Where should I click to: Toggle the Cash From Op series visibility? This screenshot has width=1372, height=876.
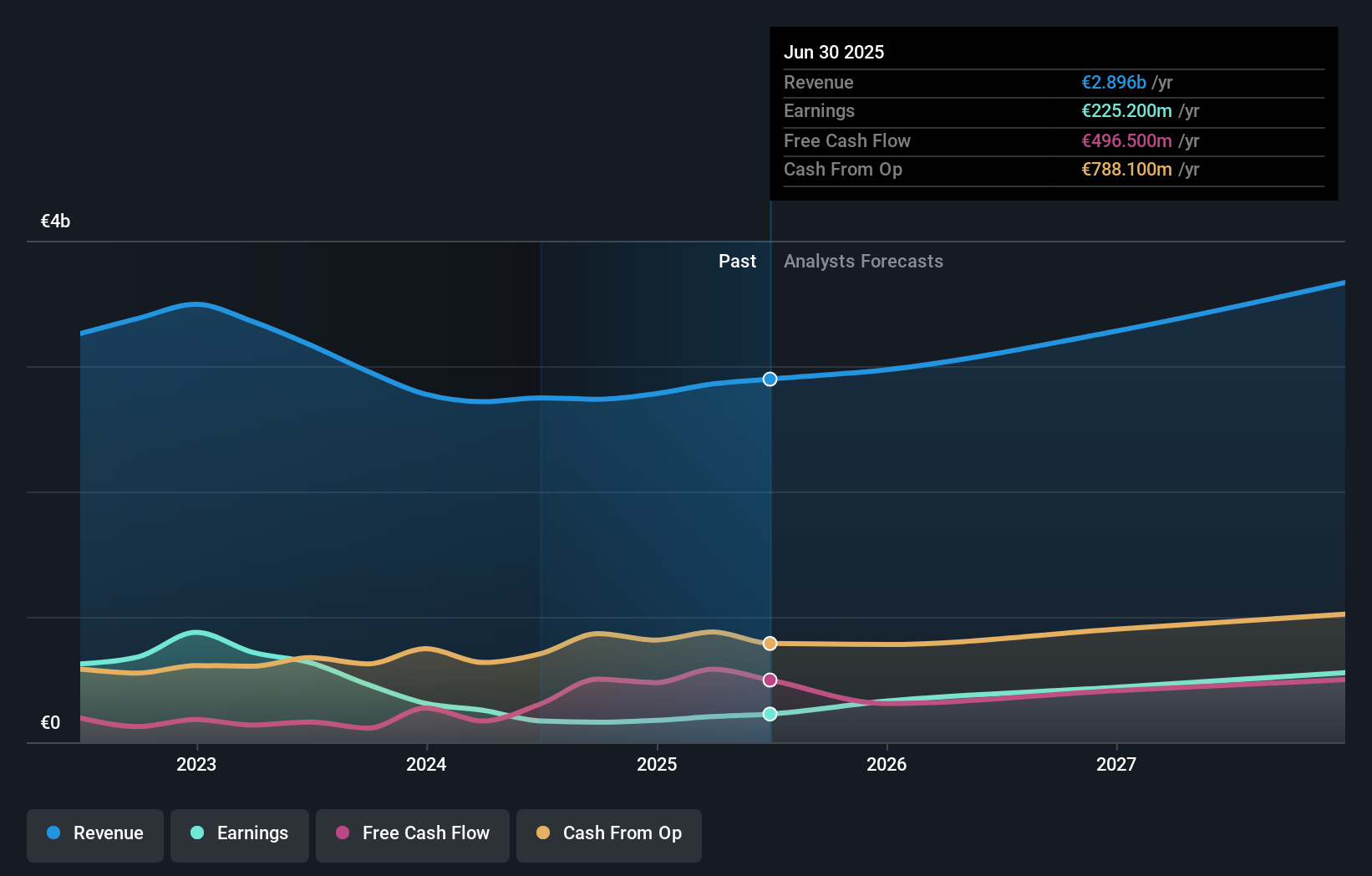pyautogui.click(x=609, y=833)
